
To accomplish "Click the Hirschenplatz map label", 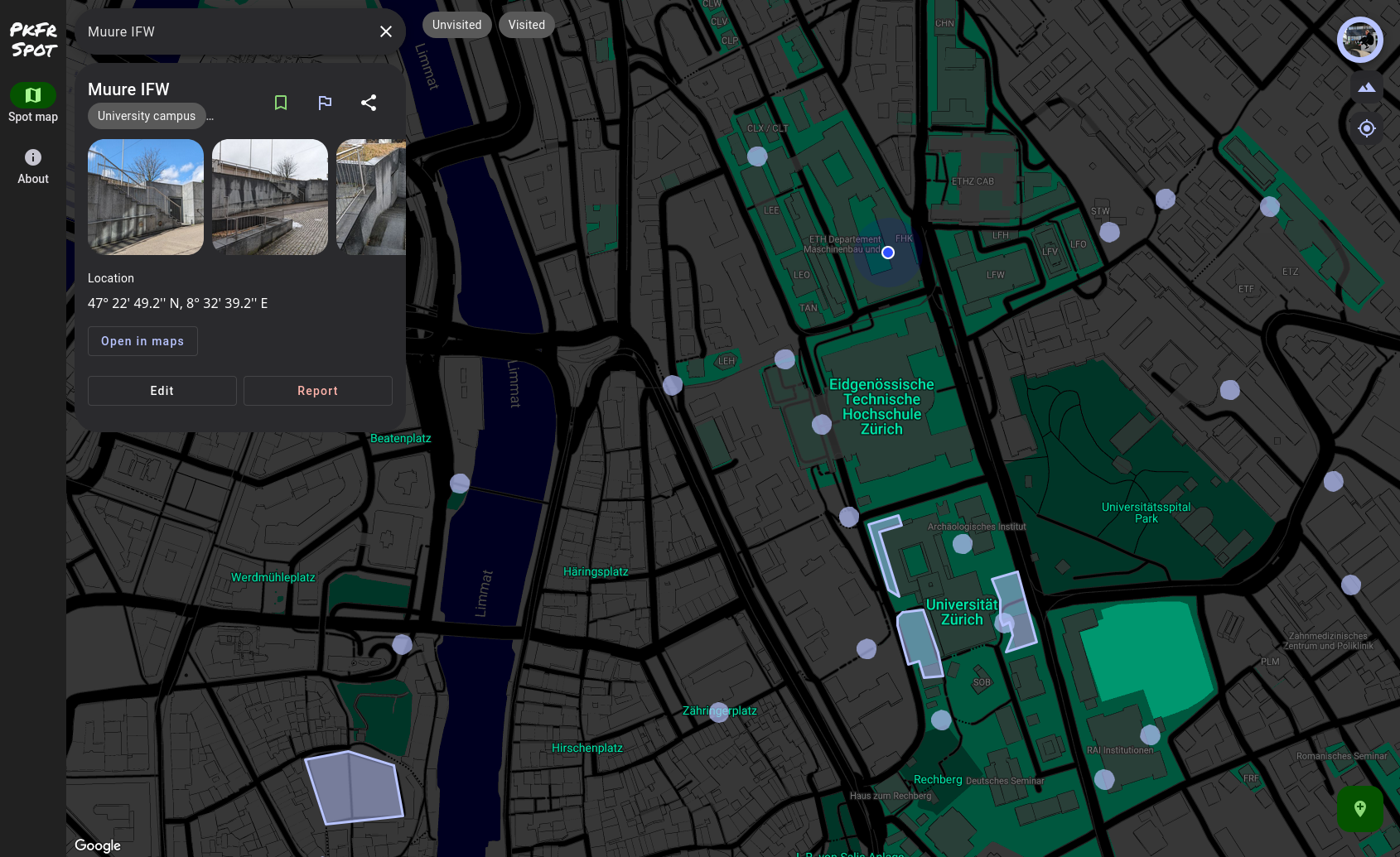I will point(587,749).
